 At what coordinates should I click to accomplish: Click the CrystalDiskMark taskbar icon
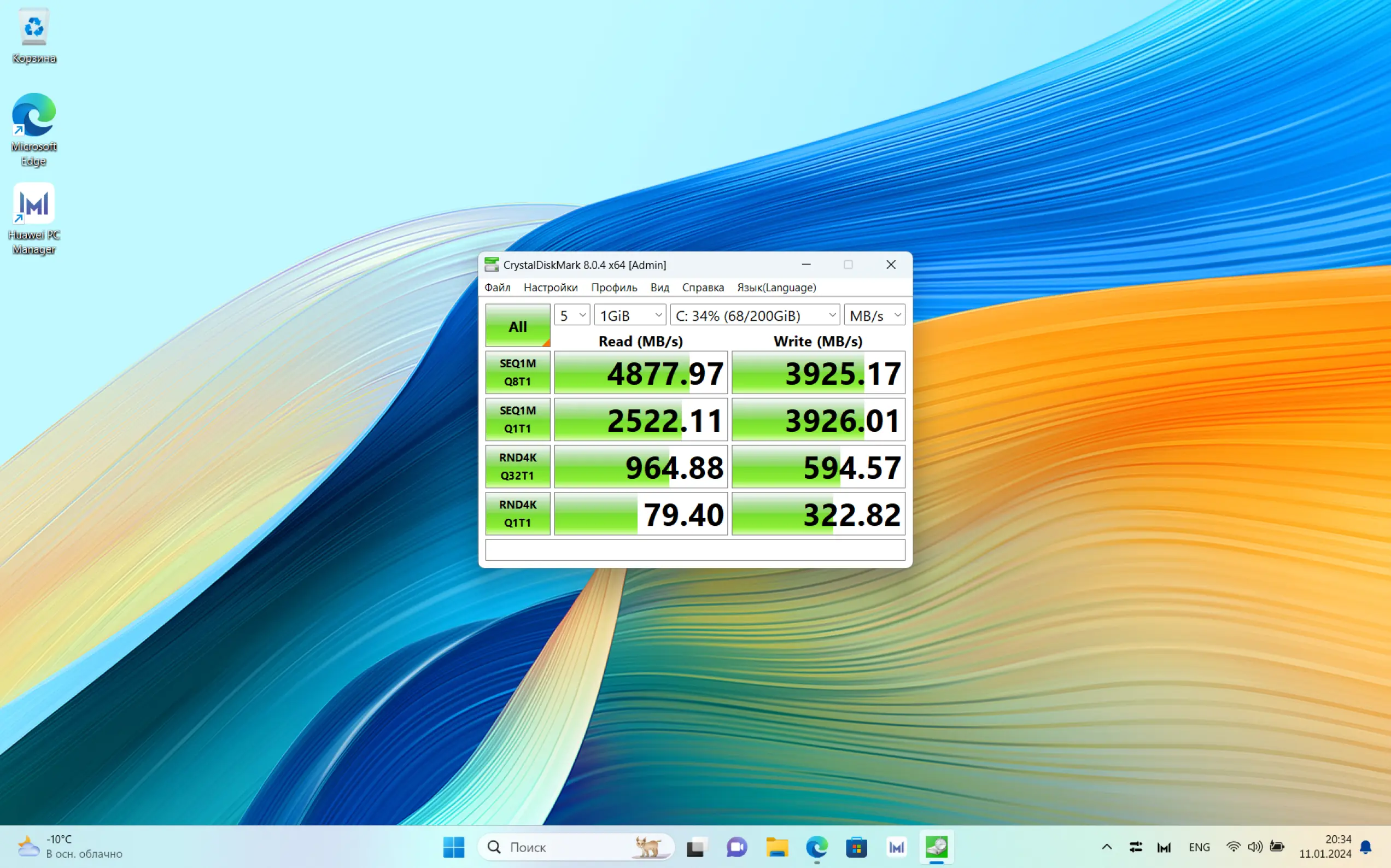(x=936, y=847)
